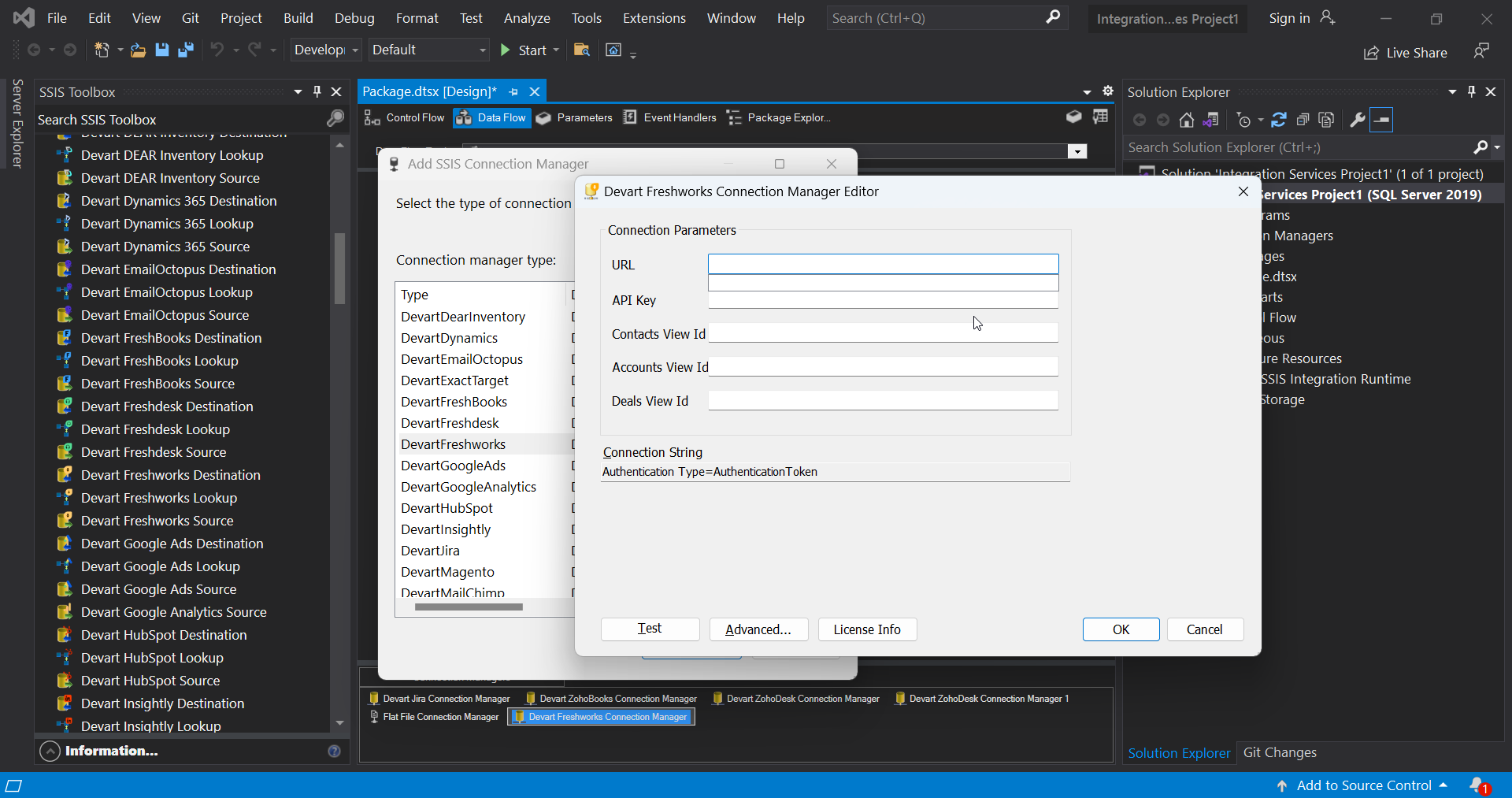Click the Save All toolbar icon
This screenshot has height=798, width=1512.
click(x=186, y=50)
